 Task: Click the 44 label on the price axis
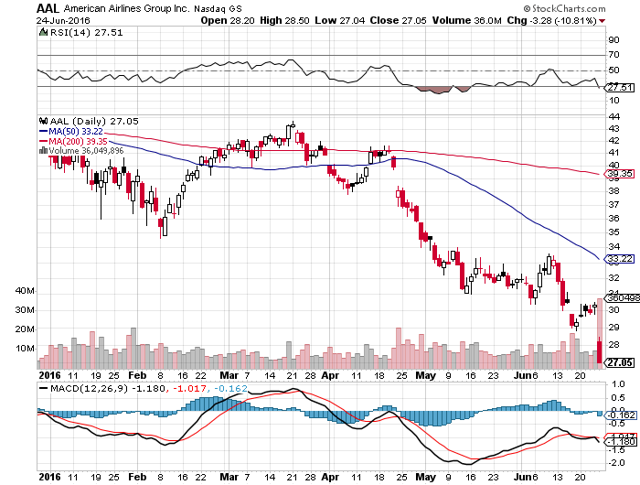[x=614, y=117]
